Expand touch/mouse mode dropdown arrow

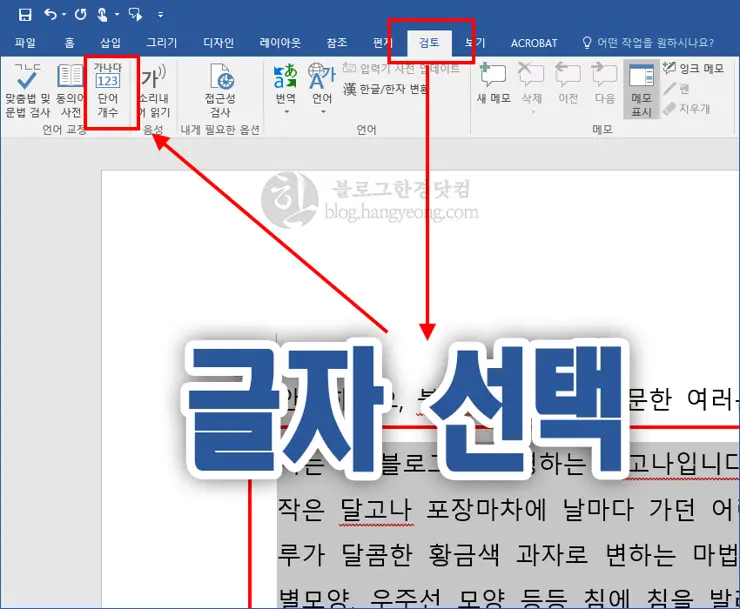tap(117, 15)
